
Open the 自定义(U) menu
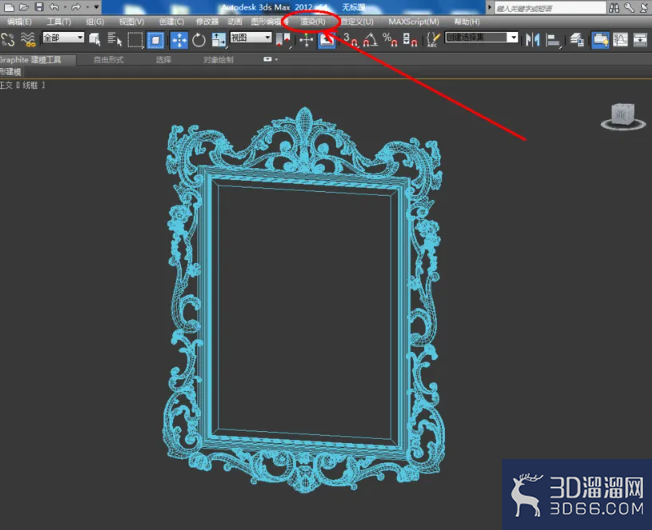point(357,22)
